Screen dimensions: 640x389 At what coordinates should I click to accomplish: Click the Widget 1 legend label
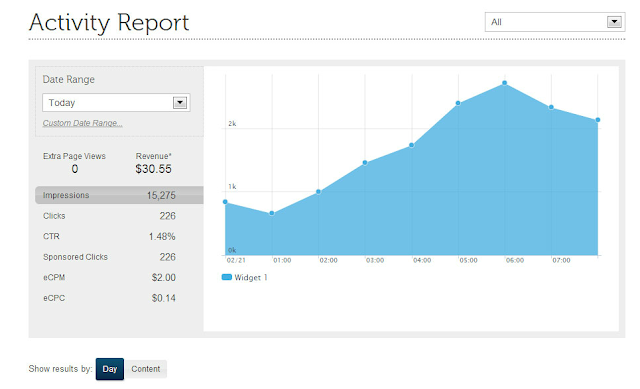click(251, 278)
